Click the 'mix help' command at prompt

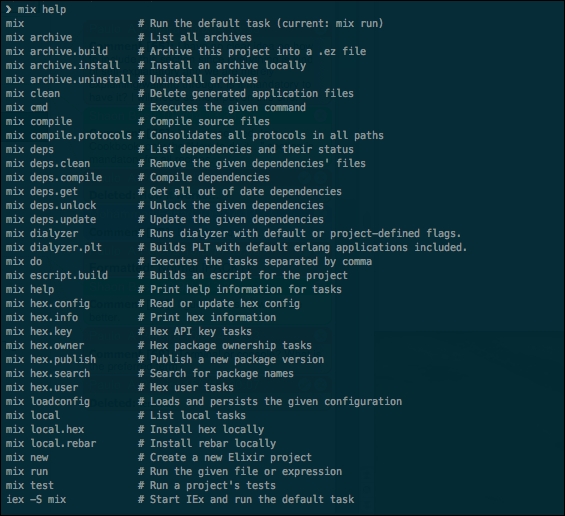tap(42, 9)
